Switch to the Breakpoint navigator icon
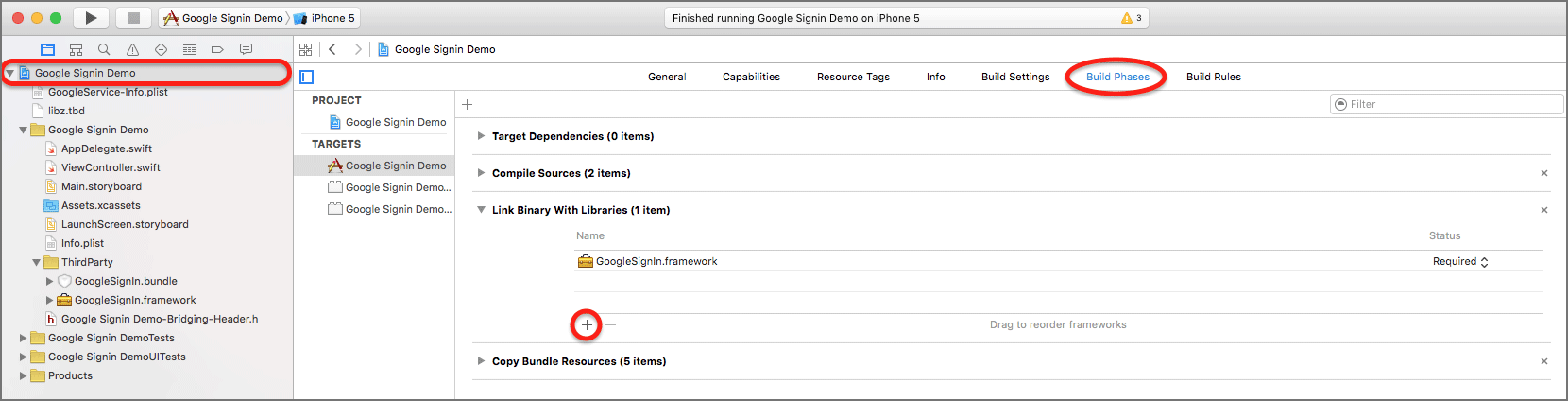1568x401 pixels. coord(217,49)
